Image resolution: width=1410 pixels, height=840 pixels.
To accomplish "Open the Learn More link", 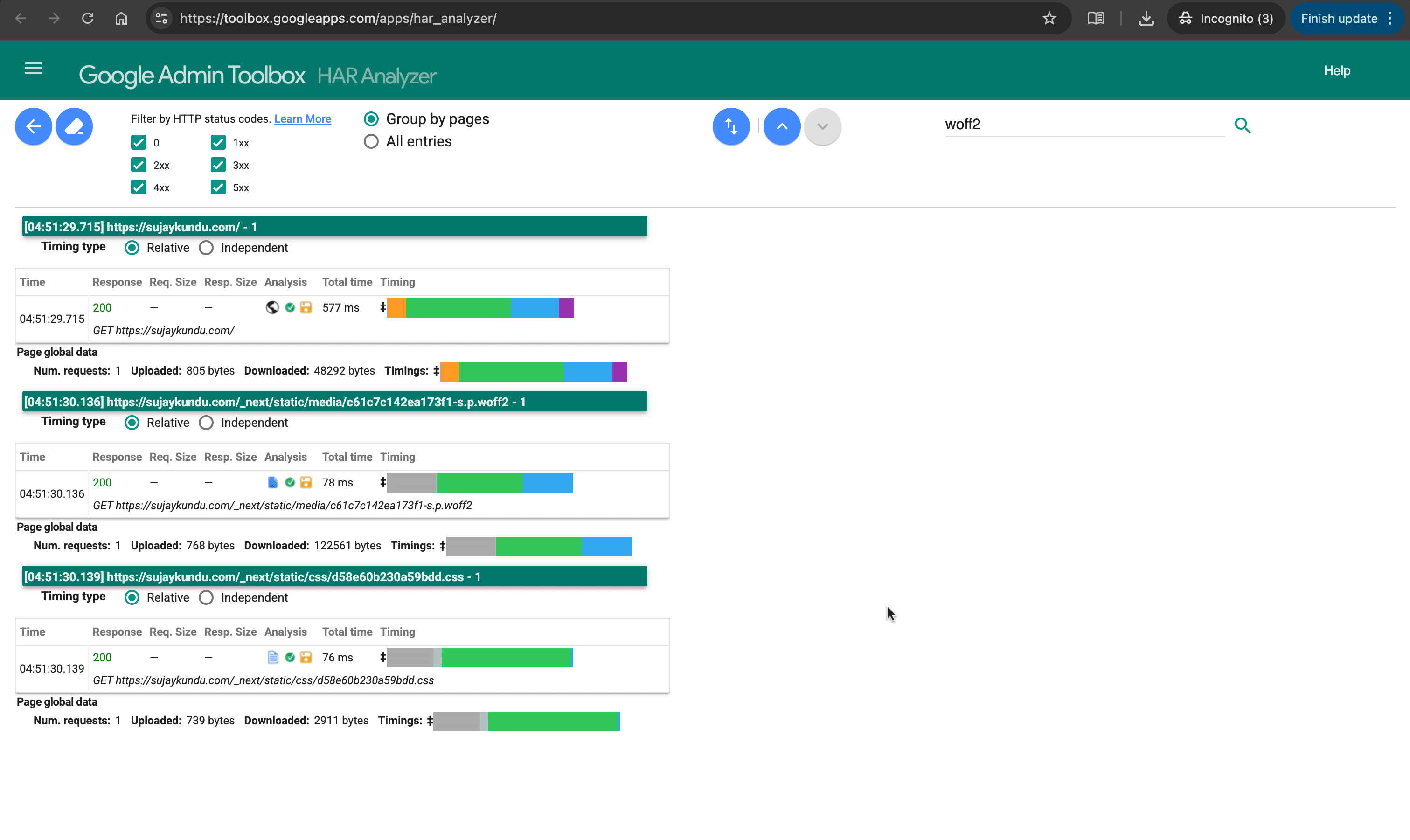I will click(x=302, y=119).
